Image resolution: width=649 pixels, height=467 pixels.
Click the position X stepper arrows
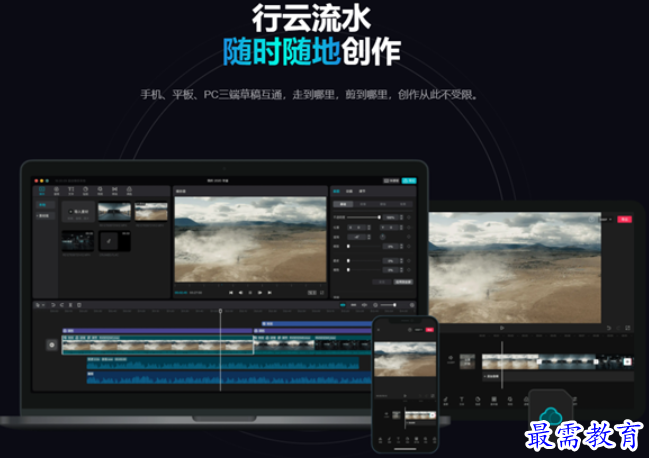pos(369,227)
